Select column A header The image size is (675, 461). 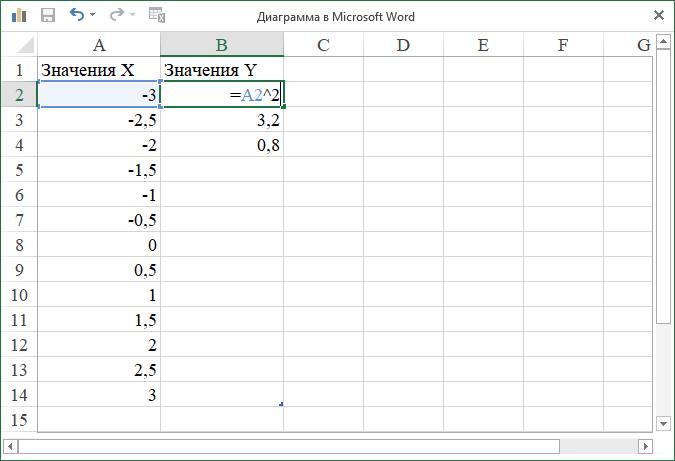point(99,45)
